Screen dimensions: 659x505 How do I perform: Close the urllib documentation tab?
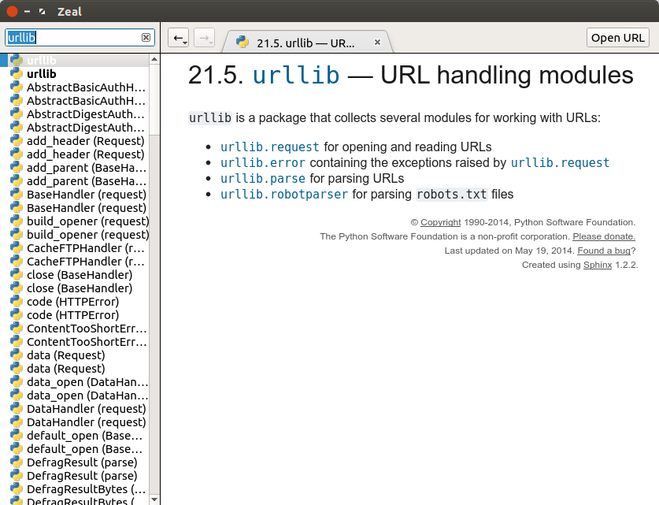coord(376,43)
